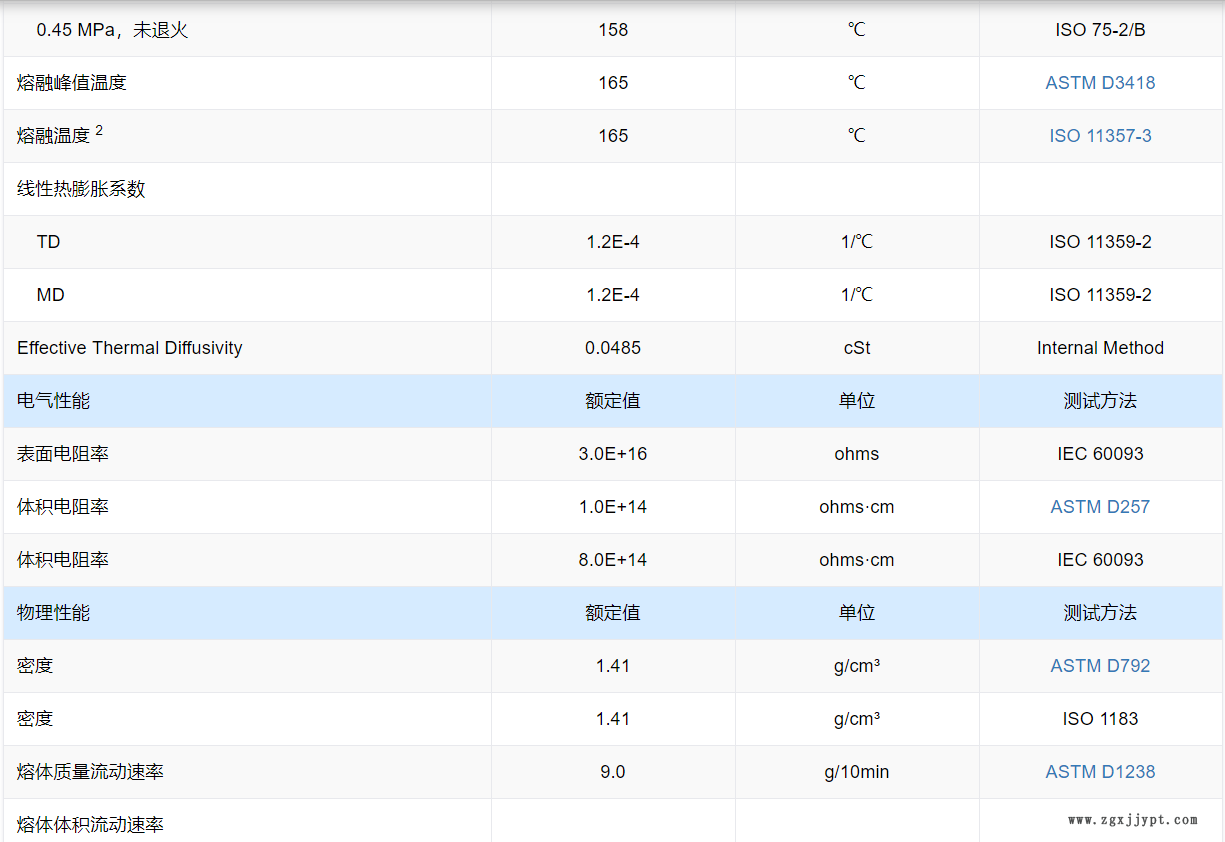The width and height of the screenshot is (1225, 842).
Task: Click the g/10min unit cell
Action: 857,772
